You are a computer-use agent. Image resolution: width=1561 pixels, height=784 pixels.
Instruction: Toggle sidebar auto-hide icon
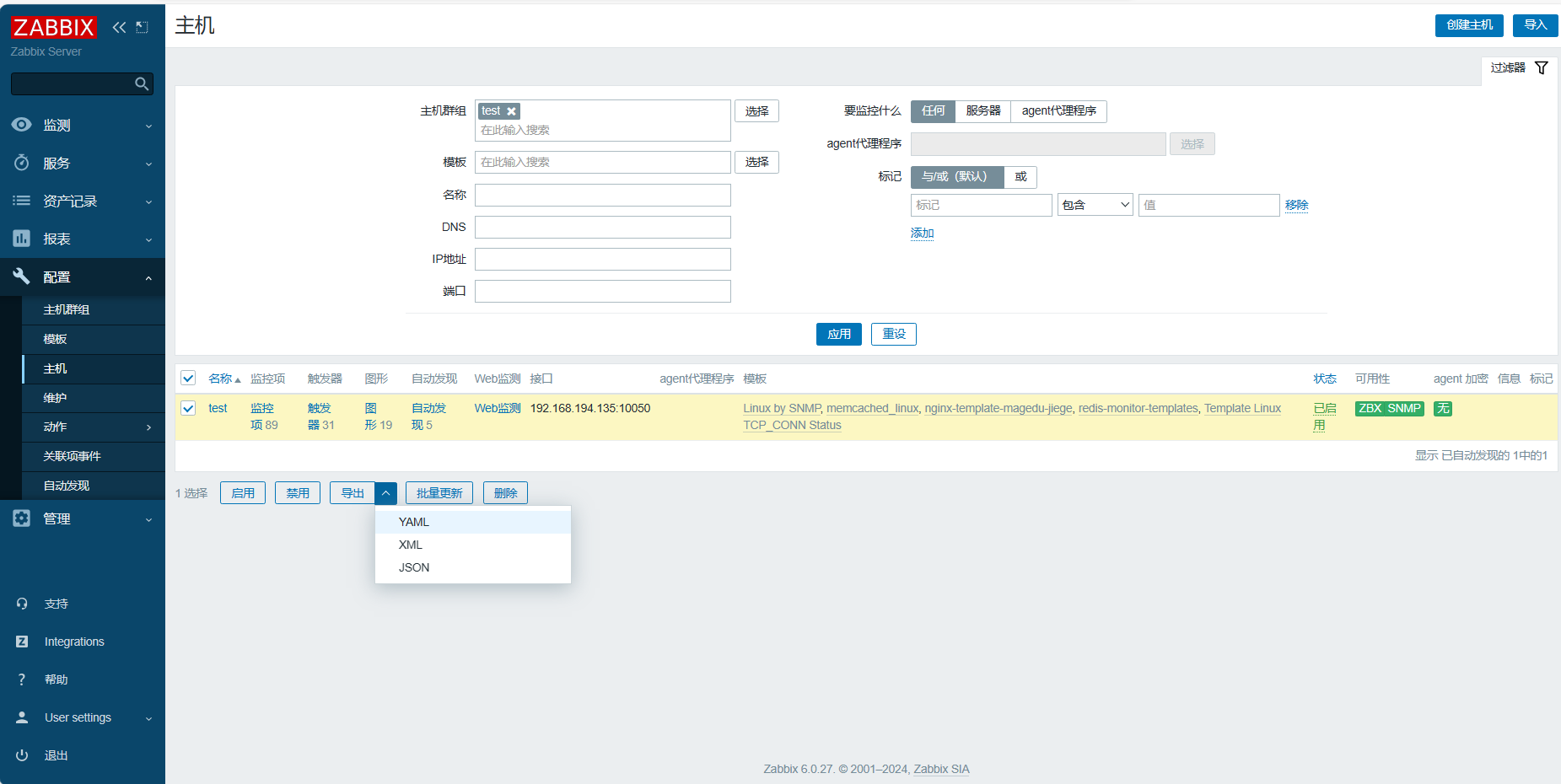(x=142, y=27)
